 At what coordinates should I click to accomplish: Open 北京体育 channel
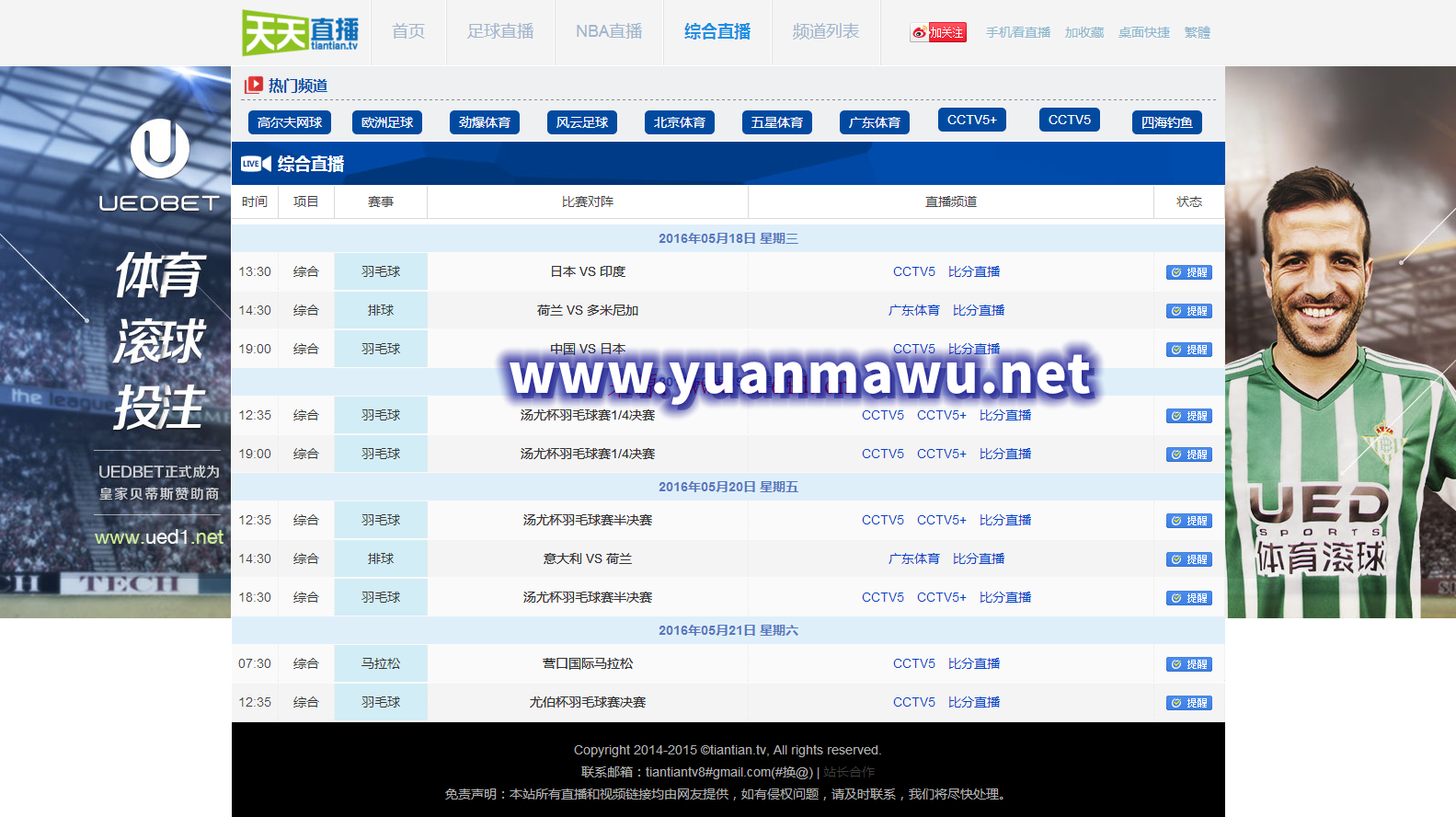(x=680, y=122)
